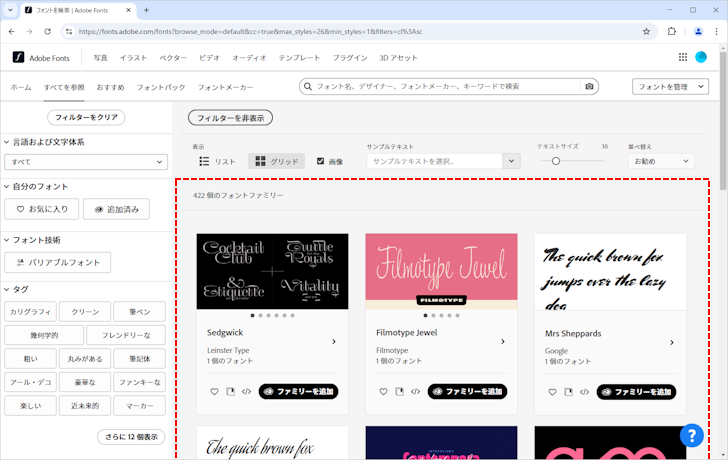728x460 pixels.
Task: Uncheck the 画像 images checkbox
Action: coord(321,161)
